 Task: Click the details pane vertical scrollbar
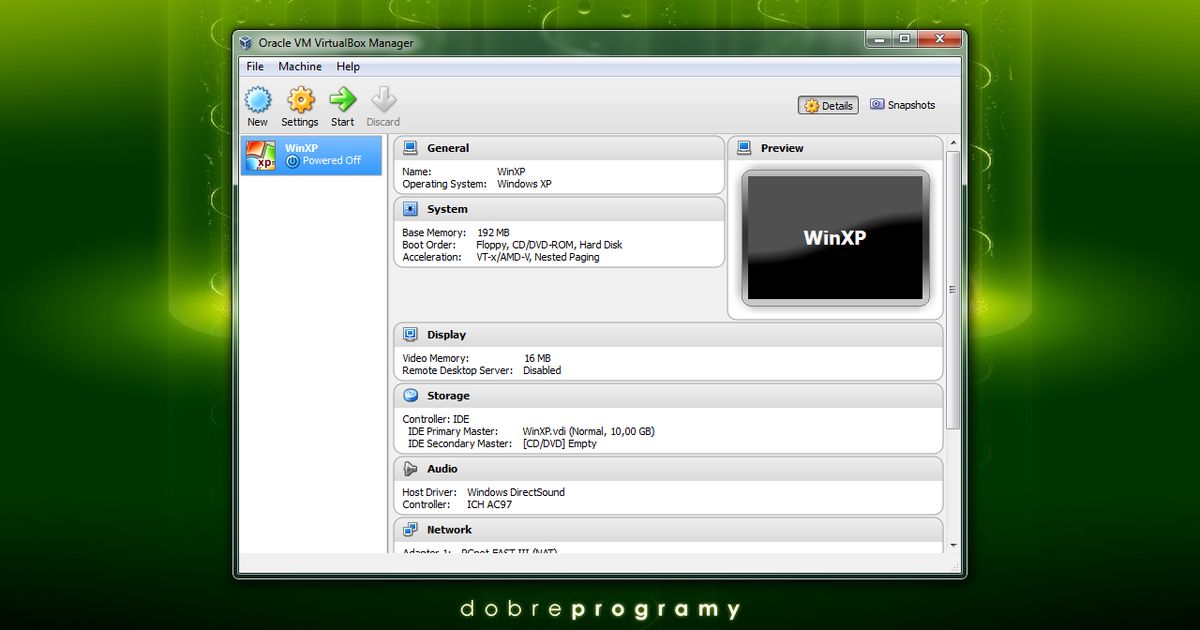953,290
